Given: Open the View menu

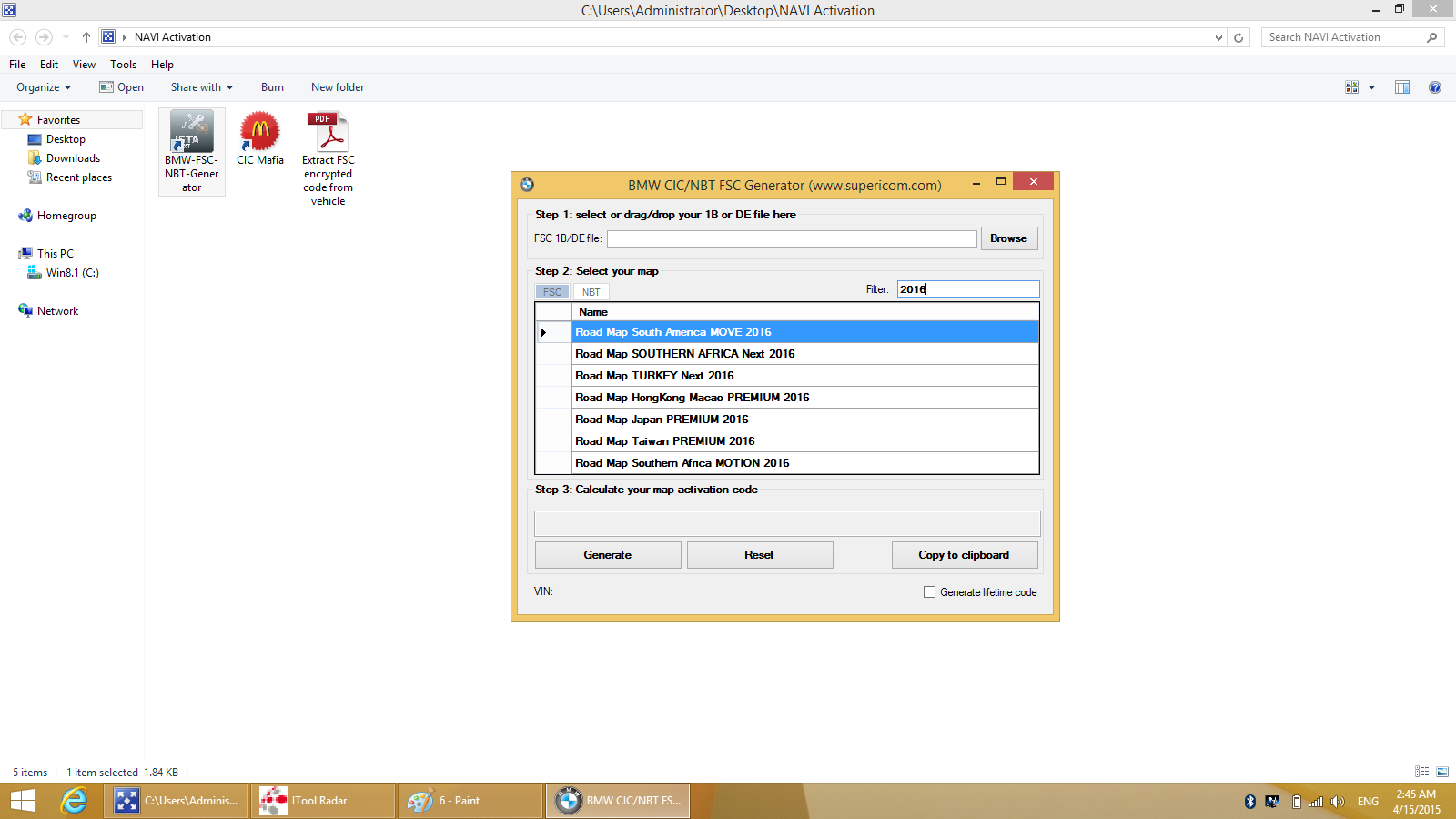Looking at the screenshot, I should (84, 65).
